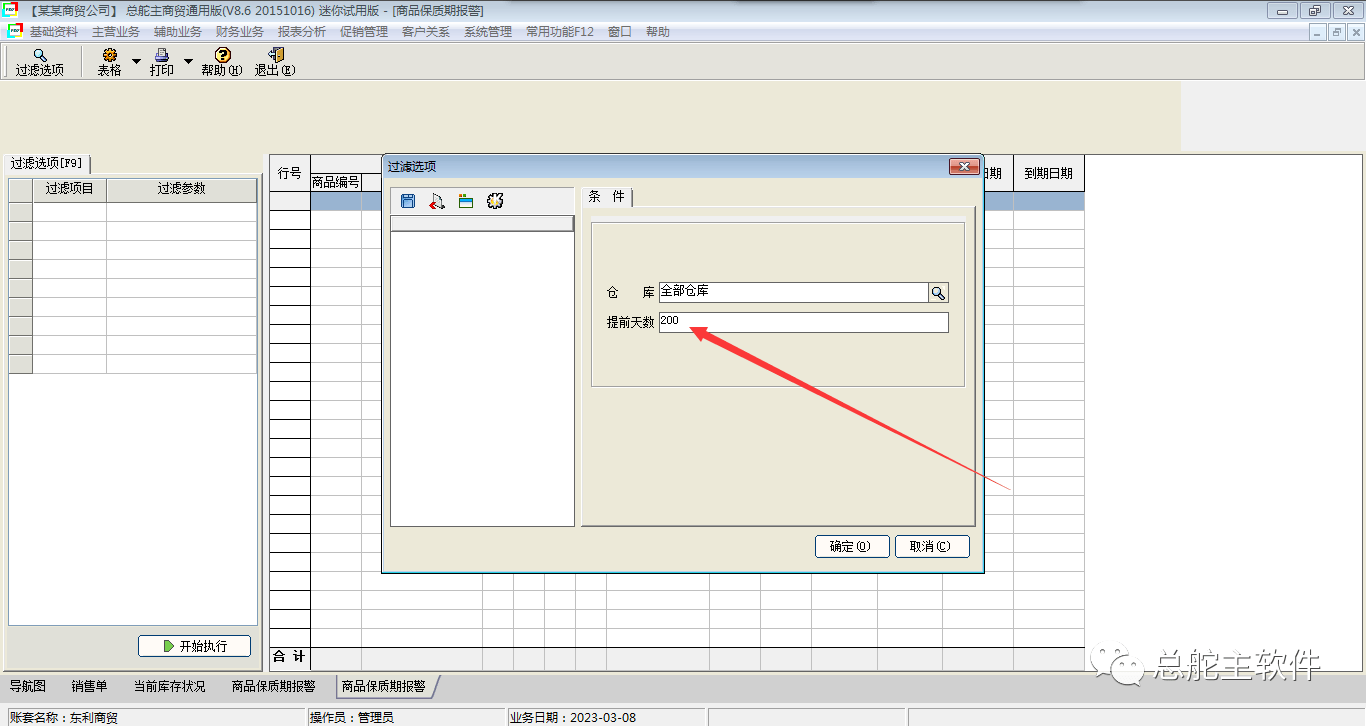Close the 过滤选项 dialog
The height and width of the screenshot is (726, 1366).
point(963,166)
